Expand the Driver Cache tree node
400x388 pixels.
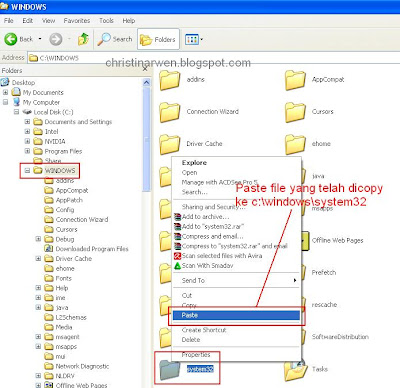pos(38,258)
